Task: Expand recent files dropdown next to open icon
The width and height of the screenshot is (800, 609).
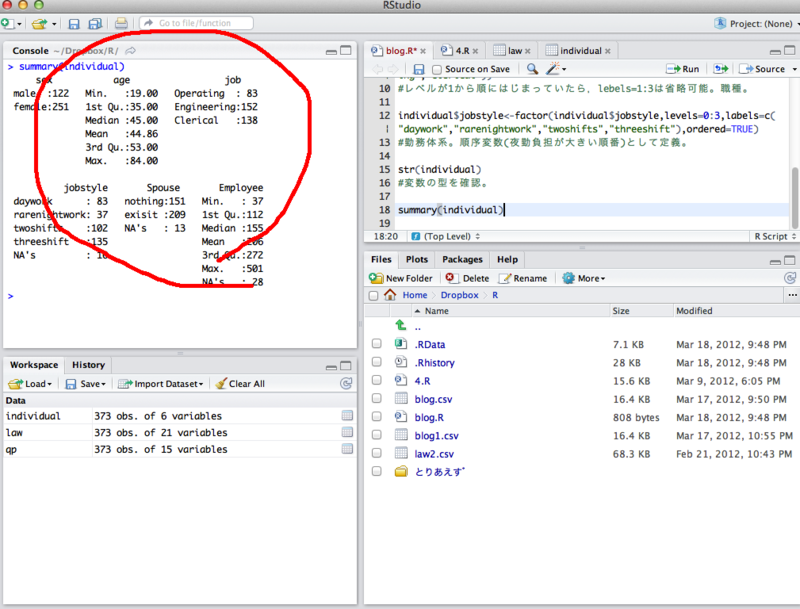Action: pos(54,24)
